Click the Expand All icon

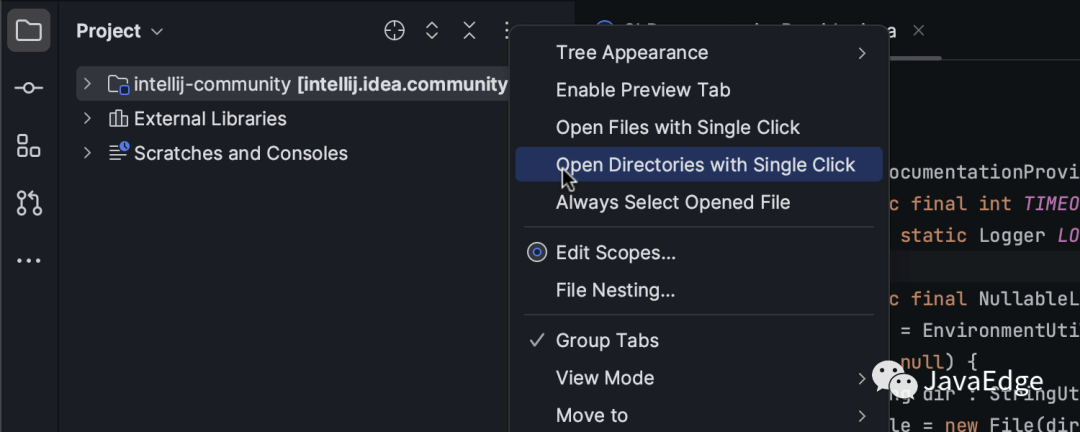pos(432,31)
